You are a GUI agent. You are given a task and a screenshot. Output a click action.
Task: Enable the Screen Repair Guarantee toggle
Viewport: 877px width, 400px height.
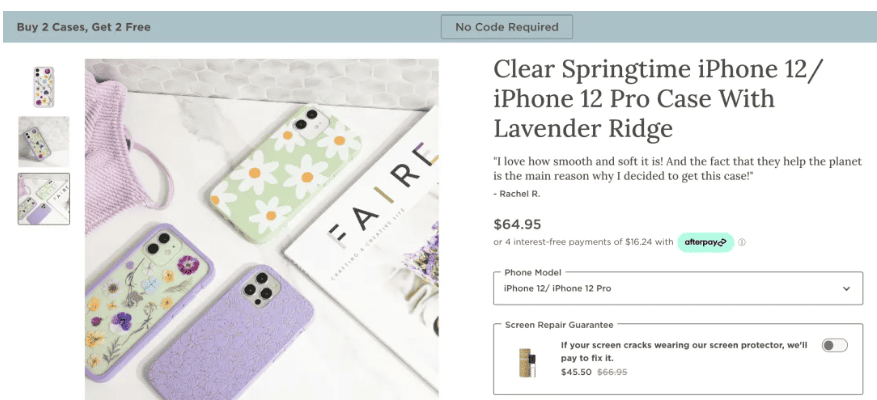point(834,345)
